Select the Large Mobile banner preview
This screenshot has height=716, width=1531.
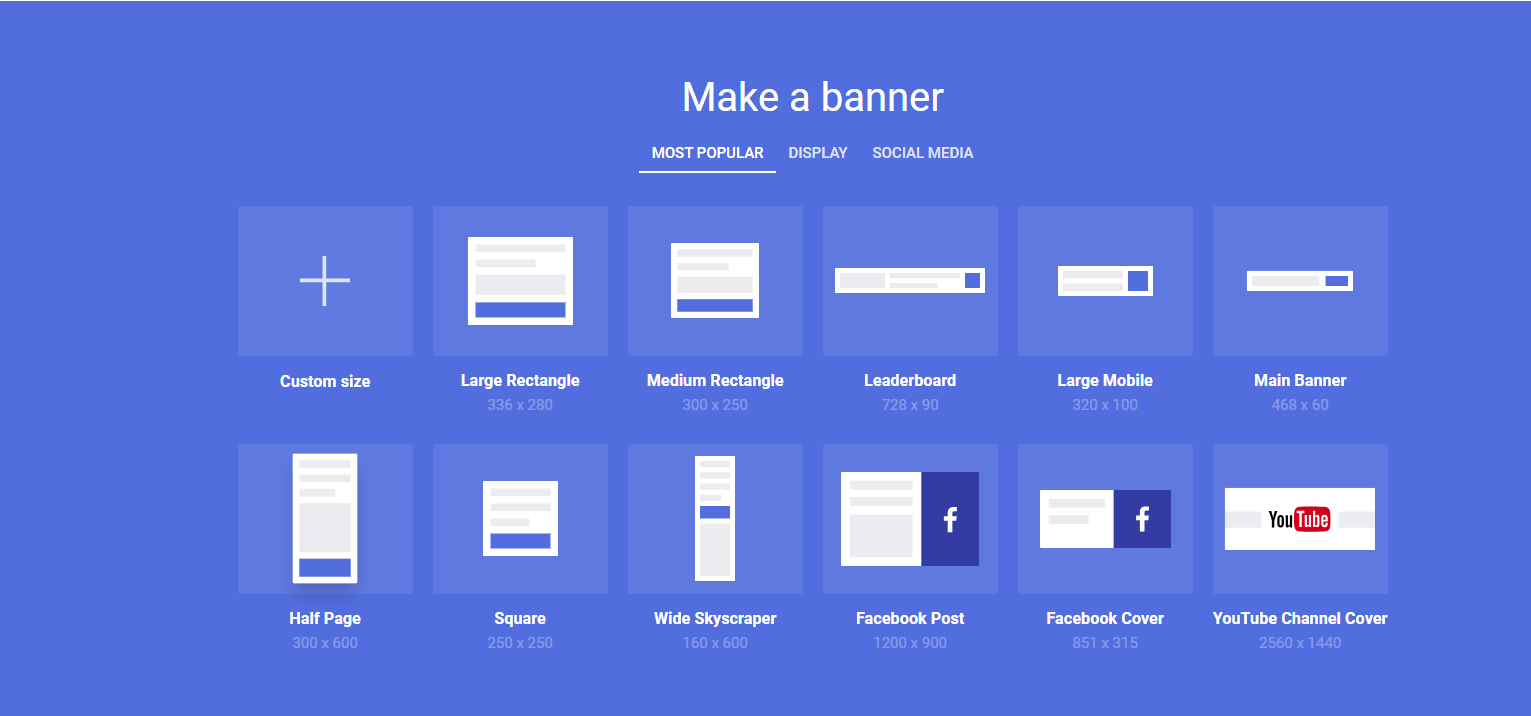(x=1105, y=281)
